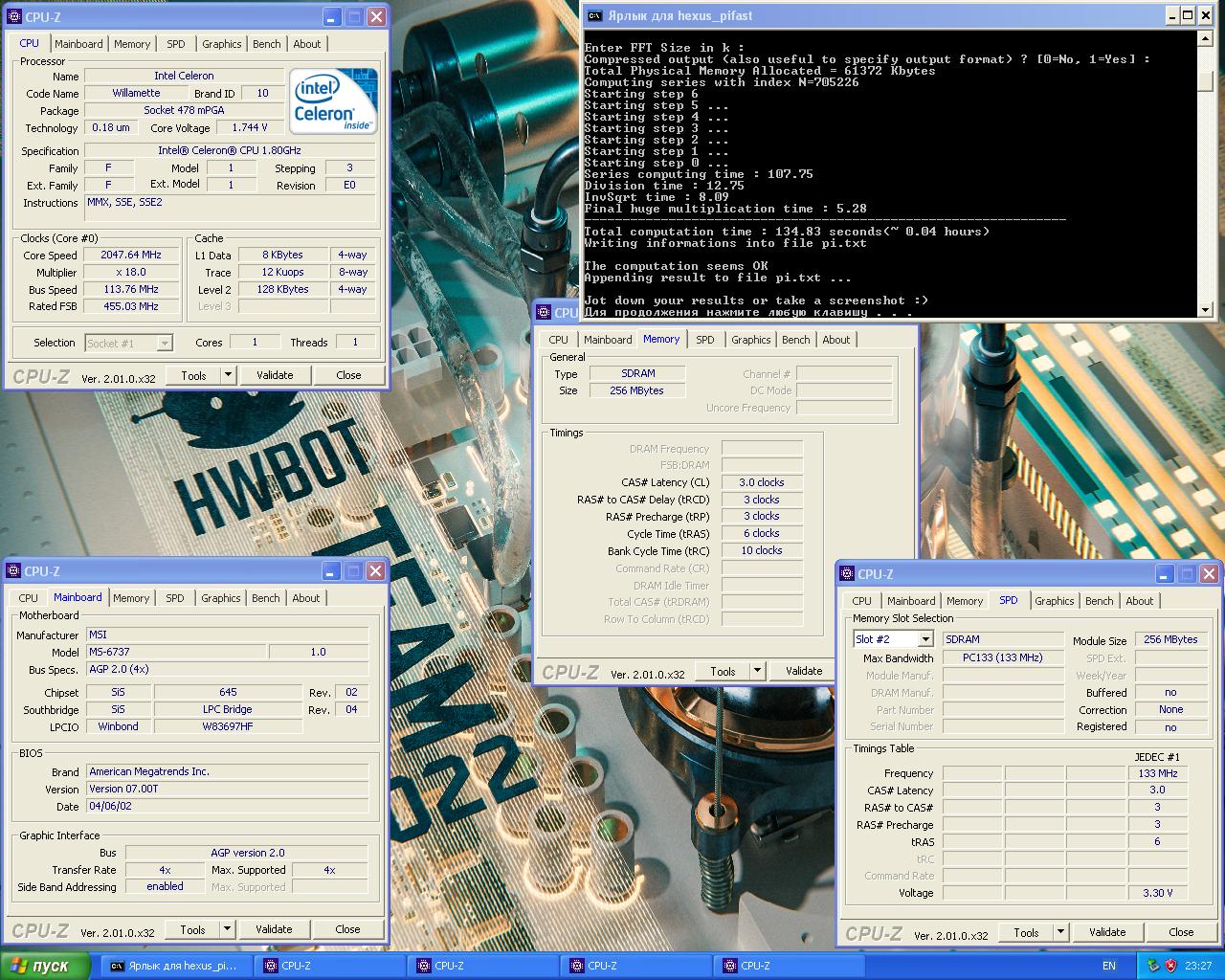
Task: Click the motherboard model field MS-6737
Action: point(175,652)
